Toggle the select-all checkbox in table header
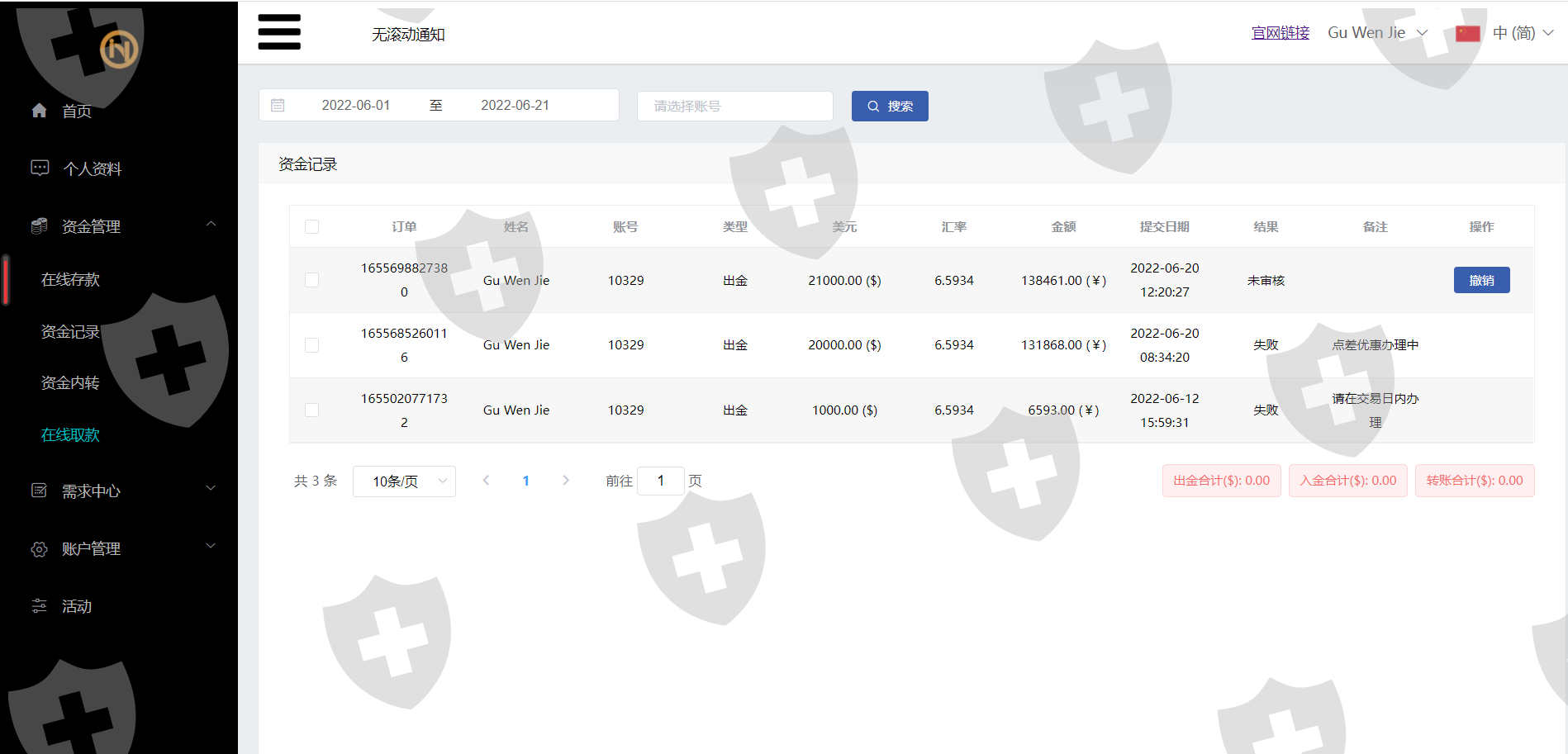Image resolution: width=1568 pixels, height=754 pixels. coord(311,227)
